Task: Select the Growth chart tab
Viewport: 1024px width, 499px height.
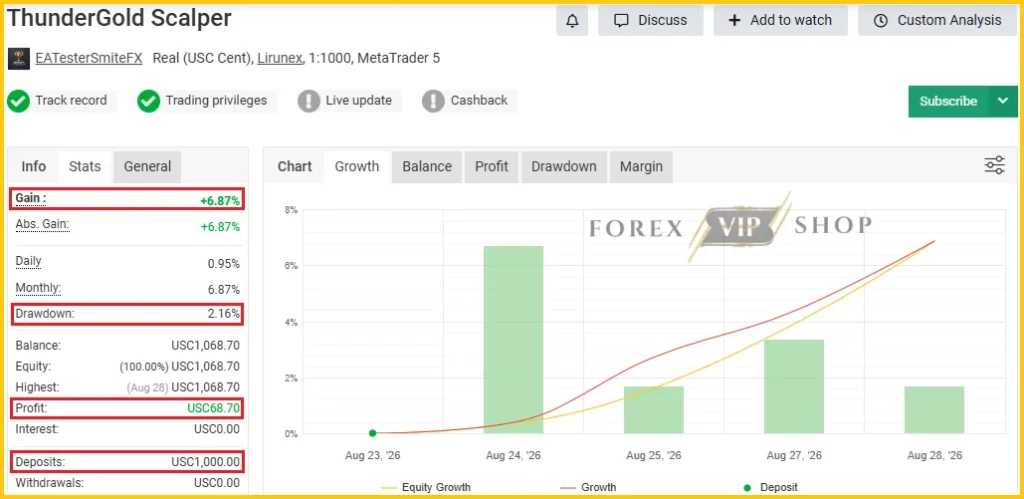Action: [357, 167]
